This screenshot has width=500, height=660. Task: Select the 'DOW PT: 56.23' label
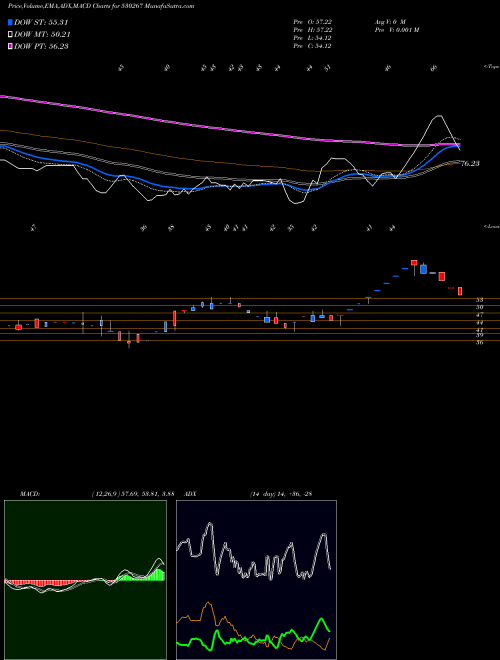tap(41, 46)
